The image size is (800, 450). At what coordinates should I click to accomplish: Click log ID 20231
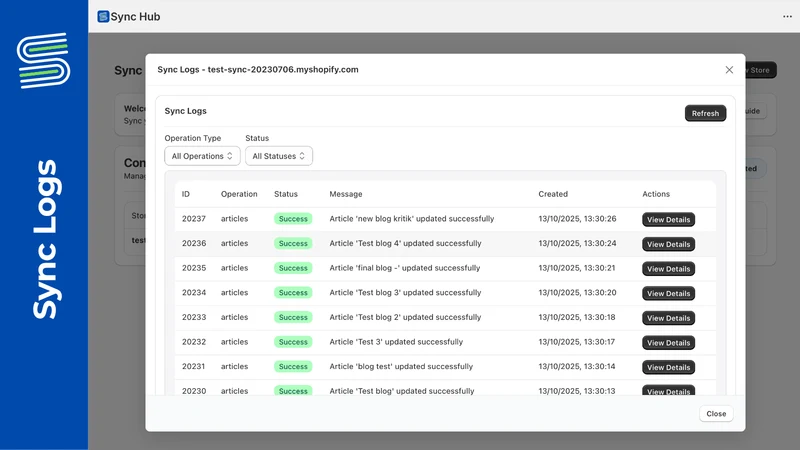click(193, 366)
